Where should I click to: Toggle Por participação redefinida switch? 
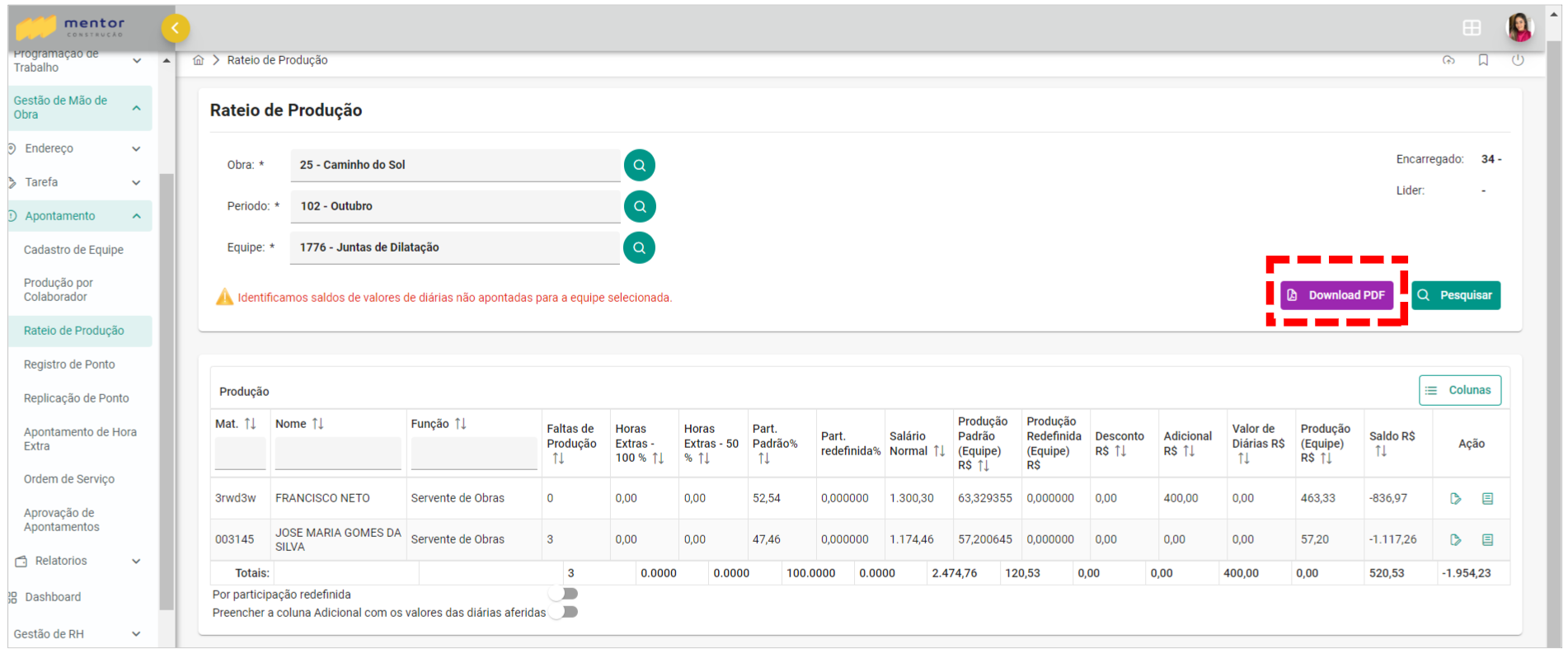click(565, 594)
